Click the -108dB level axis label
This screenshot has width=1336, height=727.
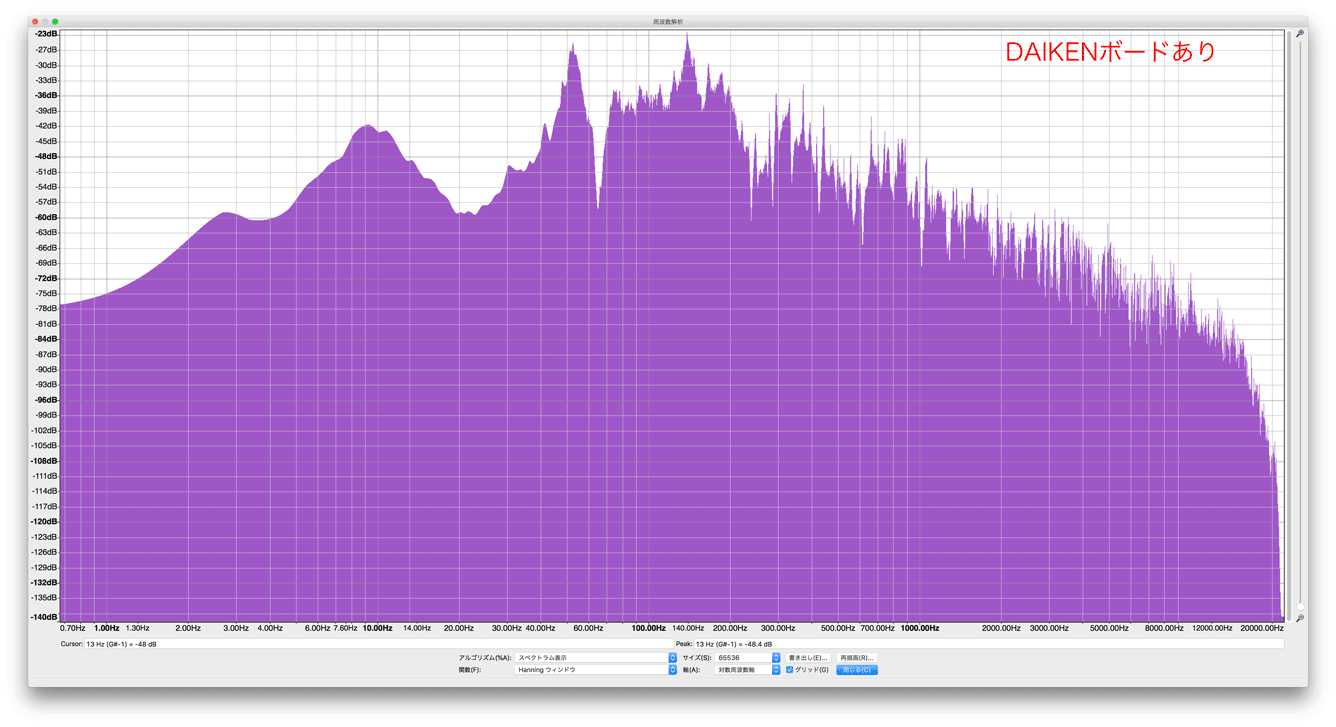click(45, 460)
